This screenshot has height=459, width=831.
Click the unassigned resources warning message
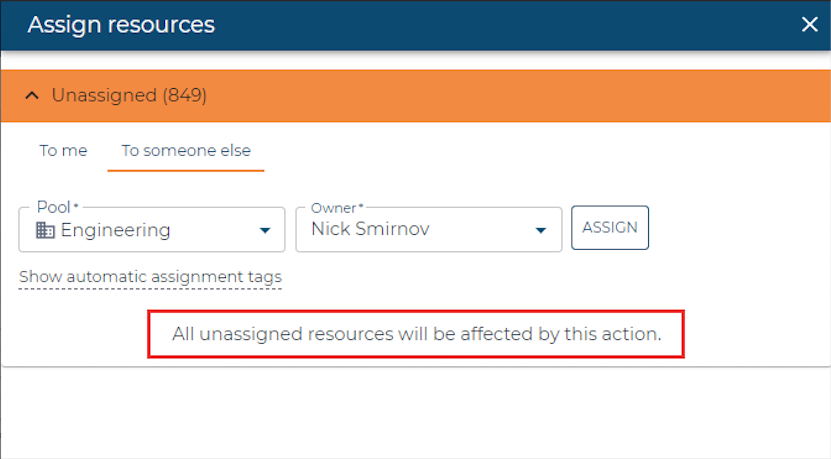pos(417,334)
